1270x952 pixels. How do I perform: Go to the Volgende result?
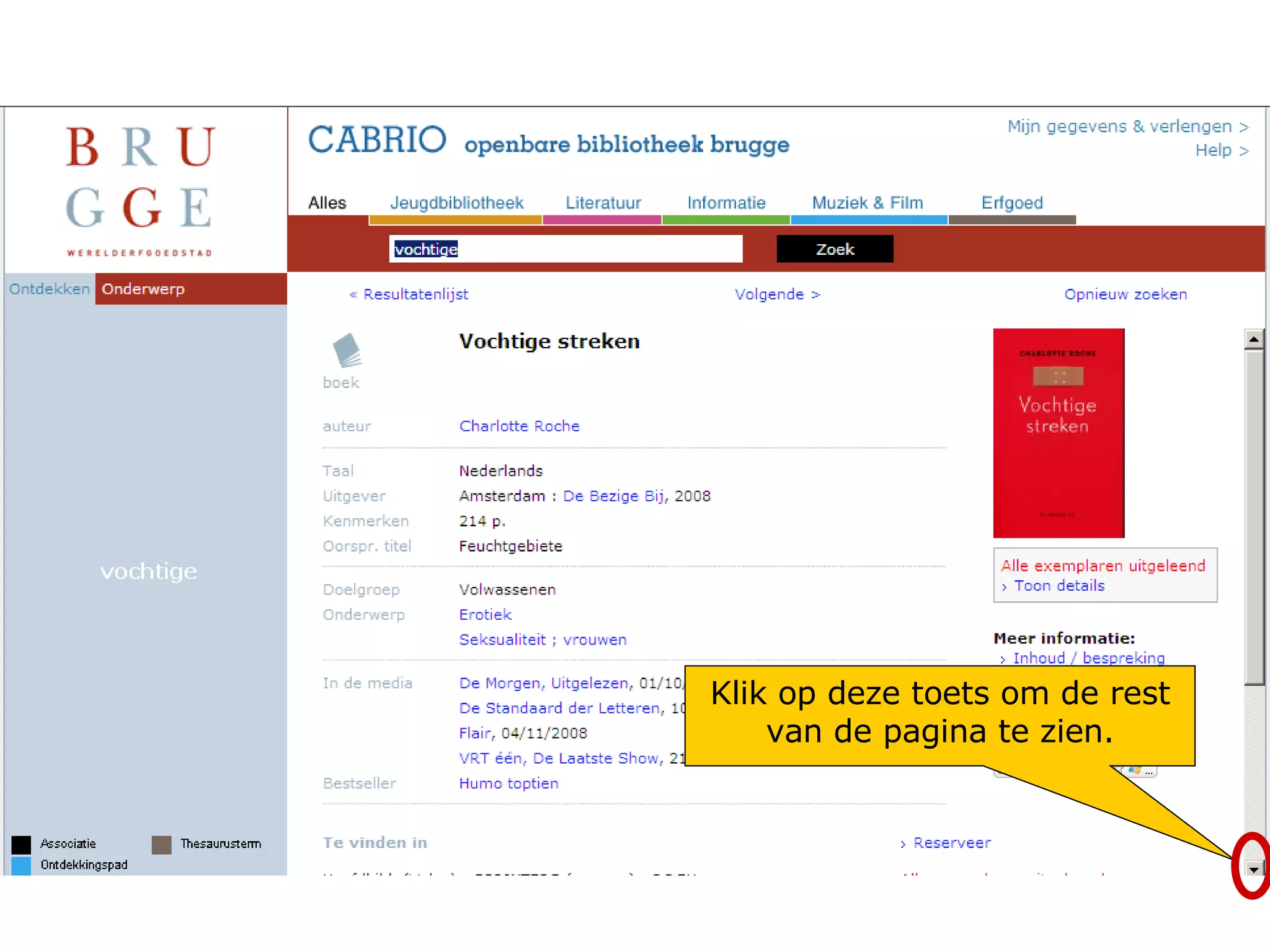777,294
